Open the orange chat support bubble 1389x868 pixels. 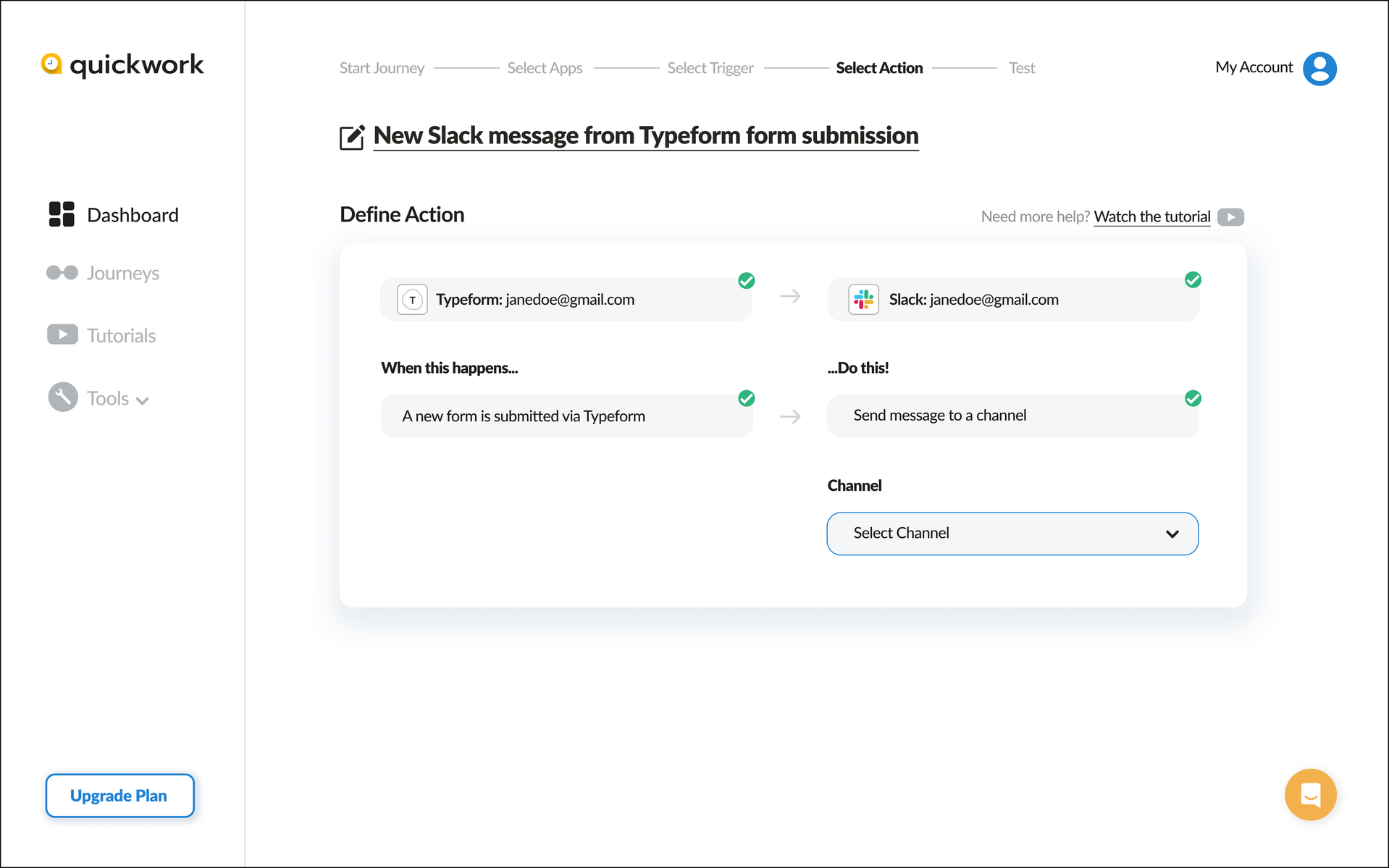pos(1310,794)
